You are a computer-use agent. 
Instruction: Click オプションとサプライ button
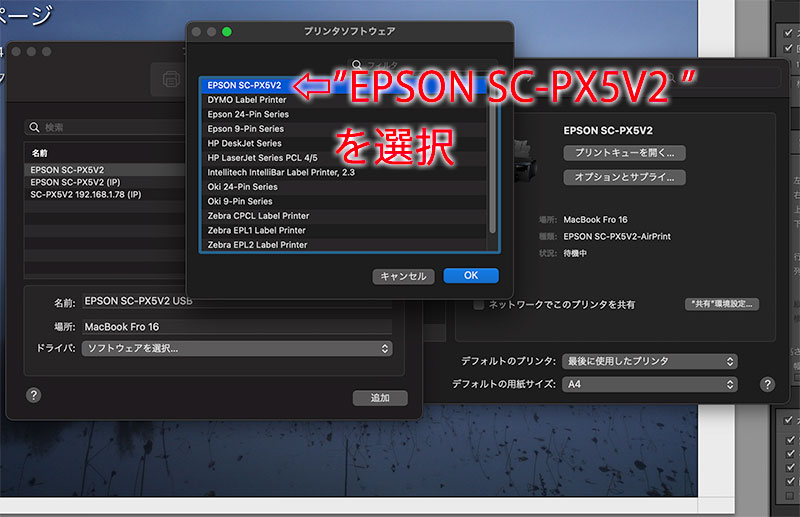tap(624, 177)
